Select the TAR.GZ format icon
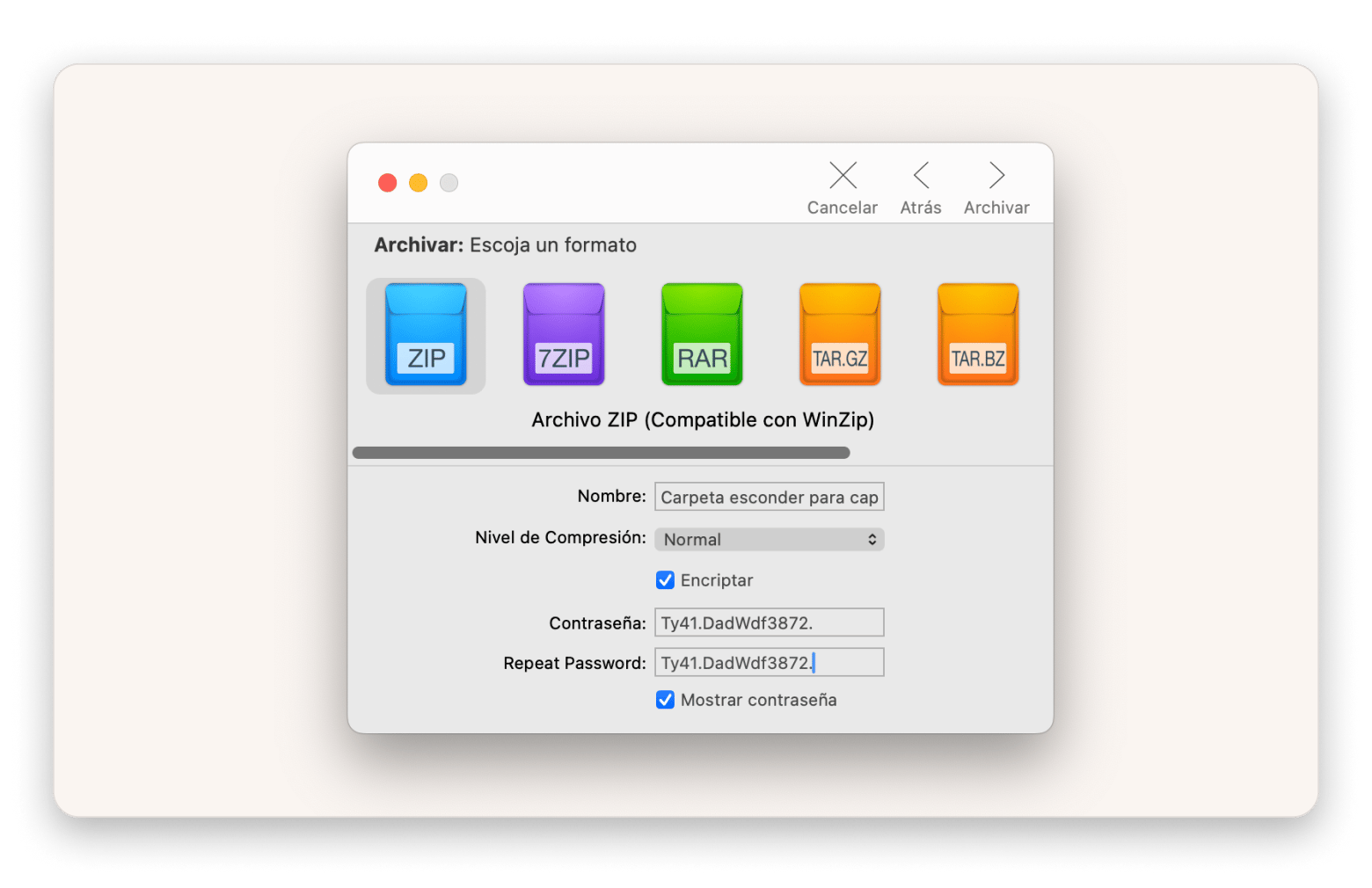Viewport: 1372px width, 888px height. (840, 335)
